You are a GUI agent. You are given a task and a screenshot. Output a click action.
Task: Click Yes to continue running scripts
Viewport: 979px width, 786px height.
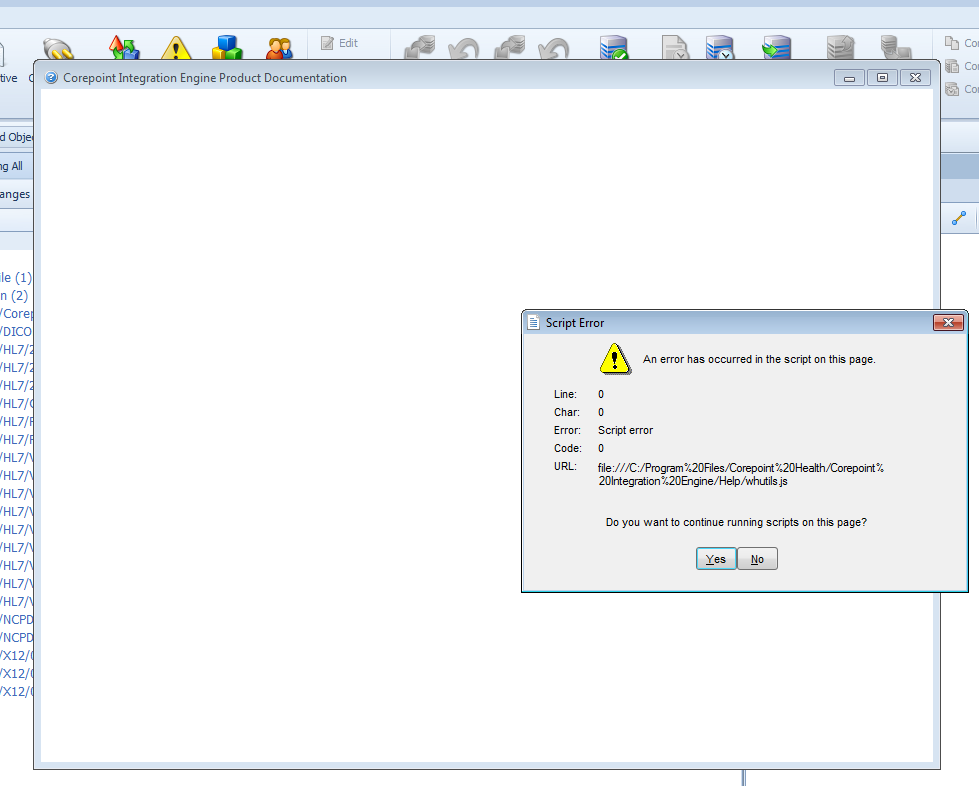click(716, 559)
